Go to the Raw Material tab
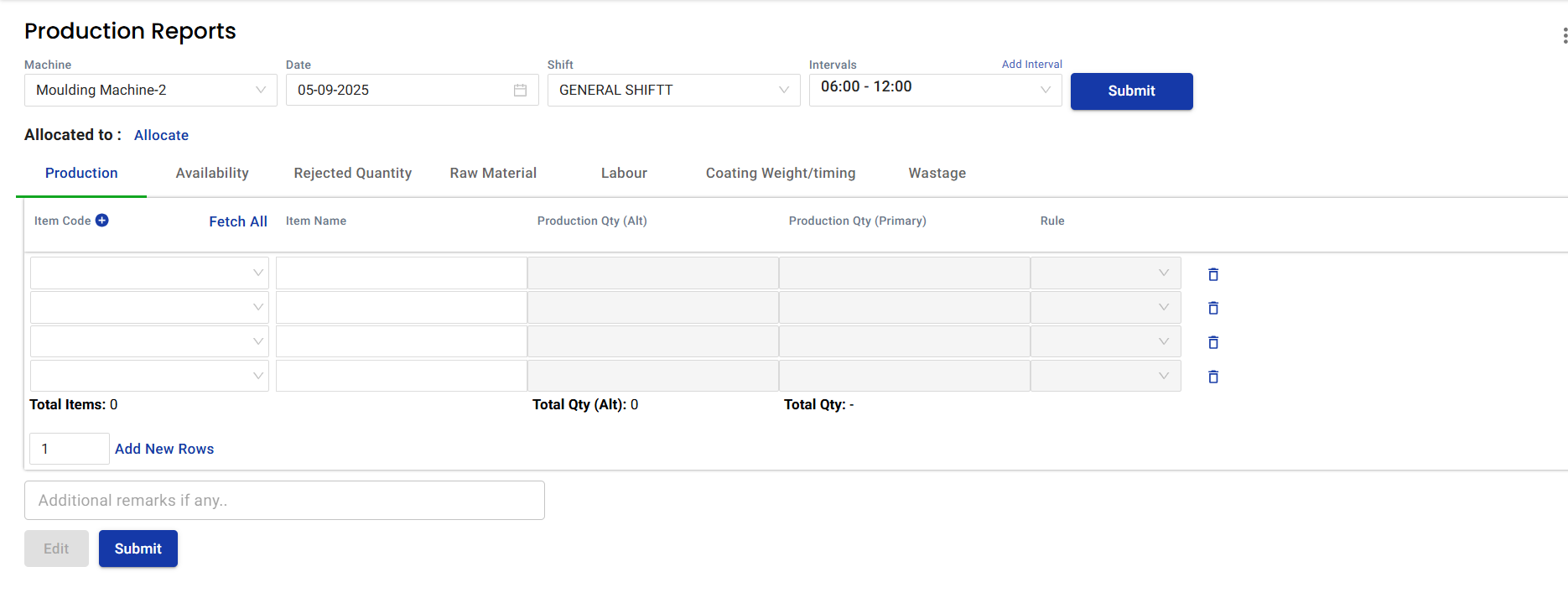Viewport: 1568px width, 598px height. coord(493,173)
